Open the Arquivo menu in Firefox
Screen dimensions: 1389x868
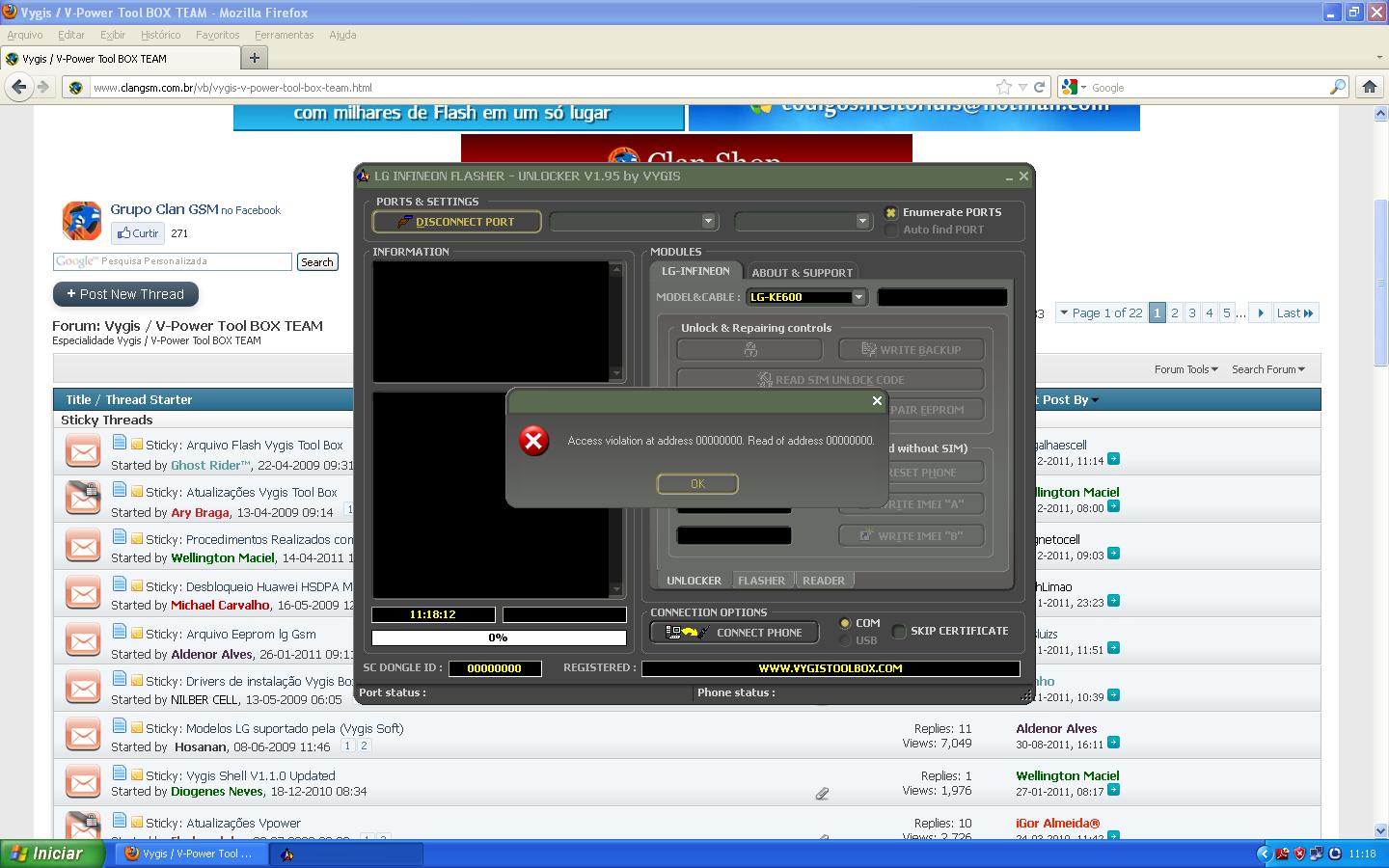[x=25, y=35]
